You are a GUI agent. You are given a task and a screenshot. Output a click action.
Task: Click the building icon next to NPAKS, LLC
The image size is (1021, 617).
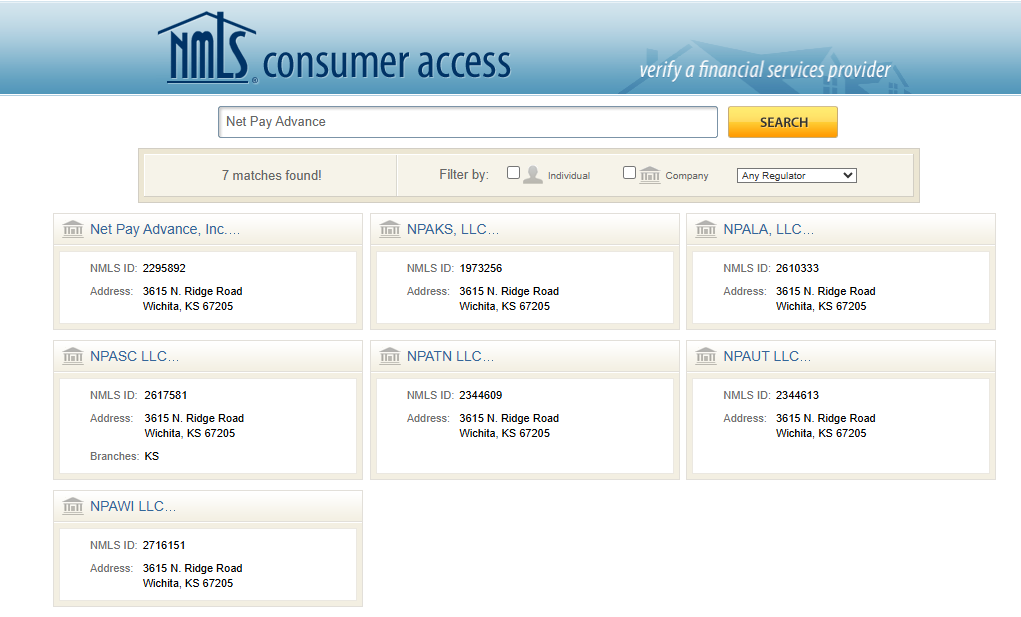[x=390, y=229]
